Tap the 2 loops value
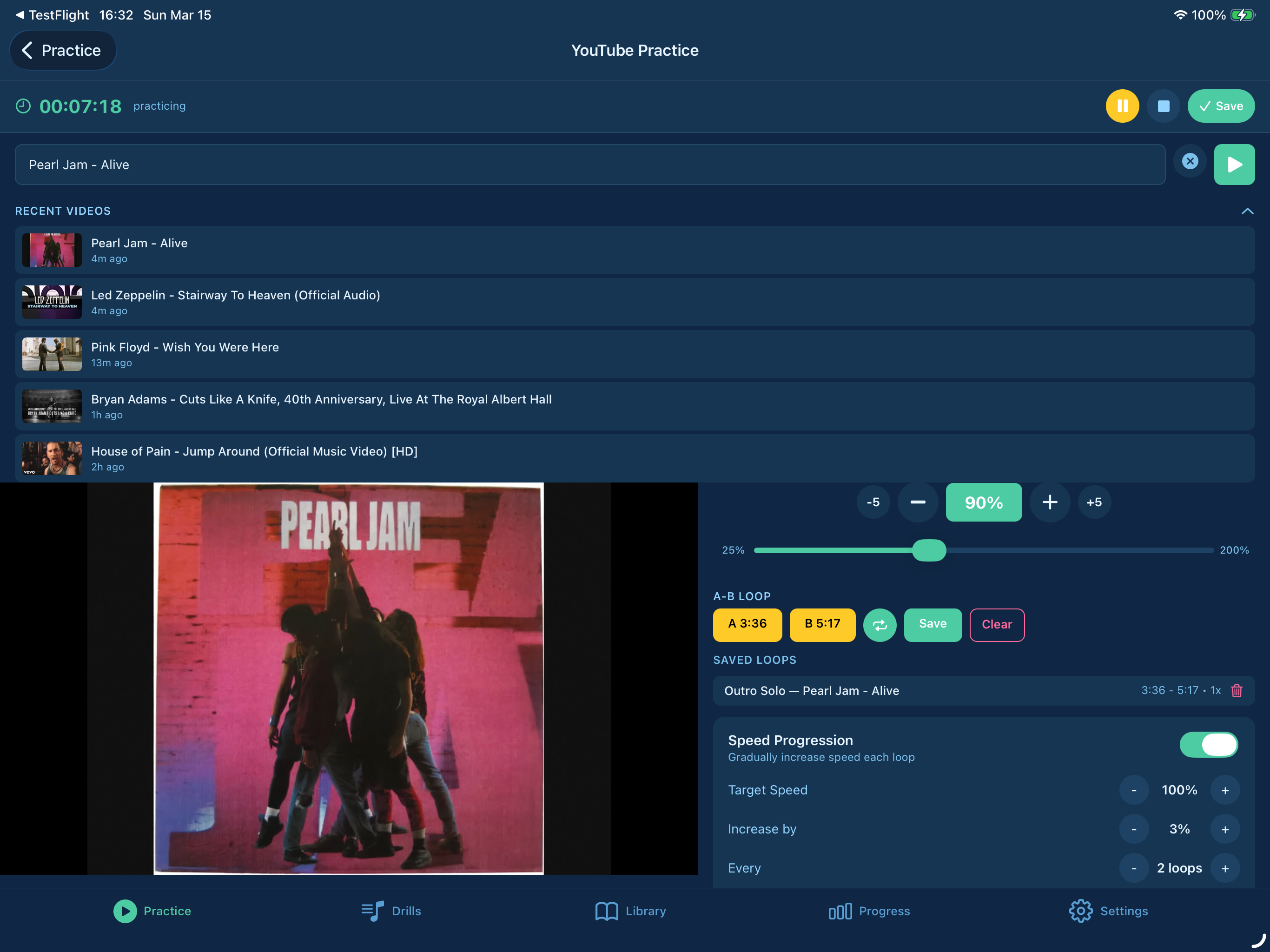This screenshot has width=1270, height=952. pos(1179,869)
